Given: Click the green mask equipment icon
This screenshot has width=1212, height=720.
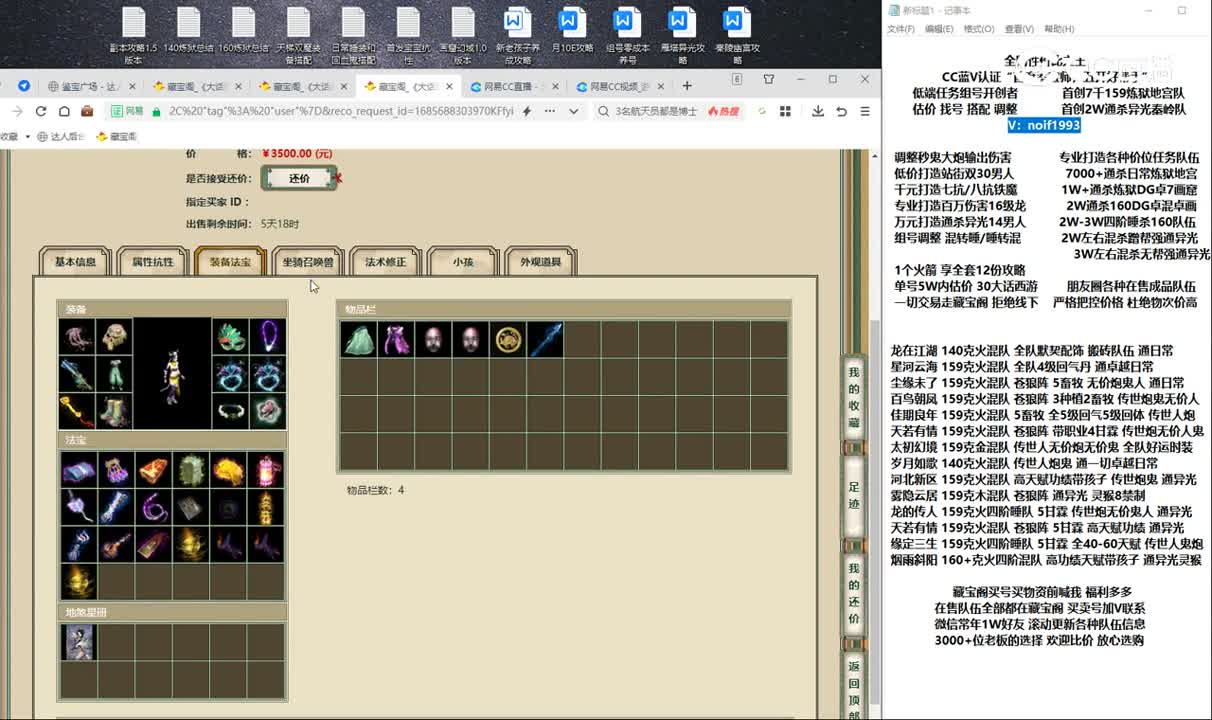Looking at the screenshot, I should [x=231, y=337].
